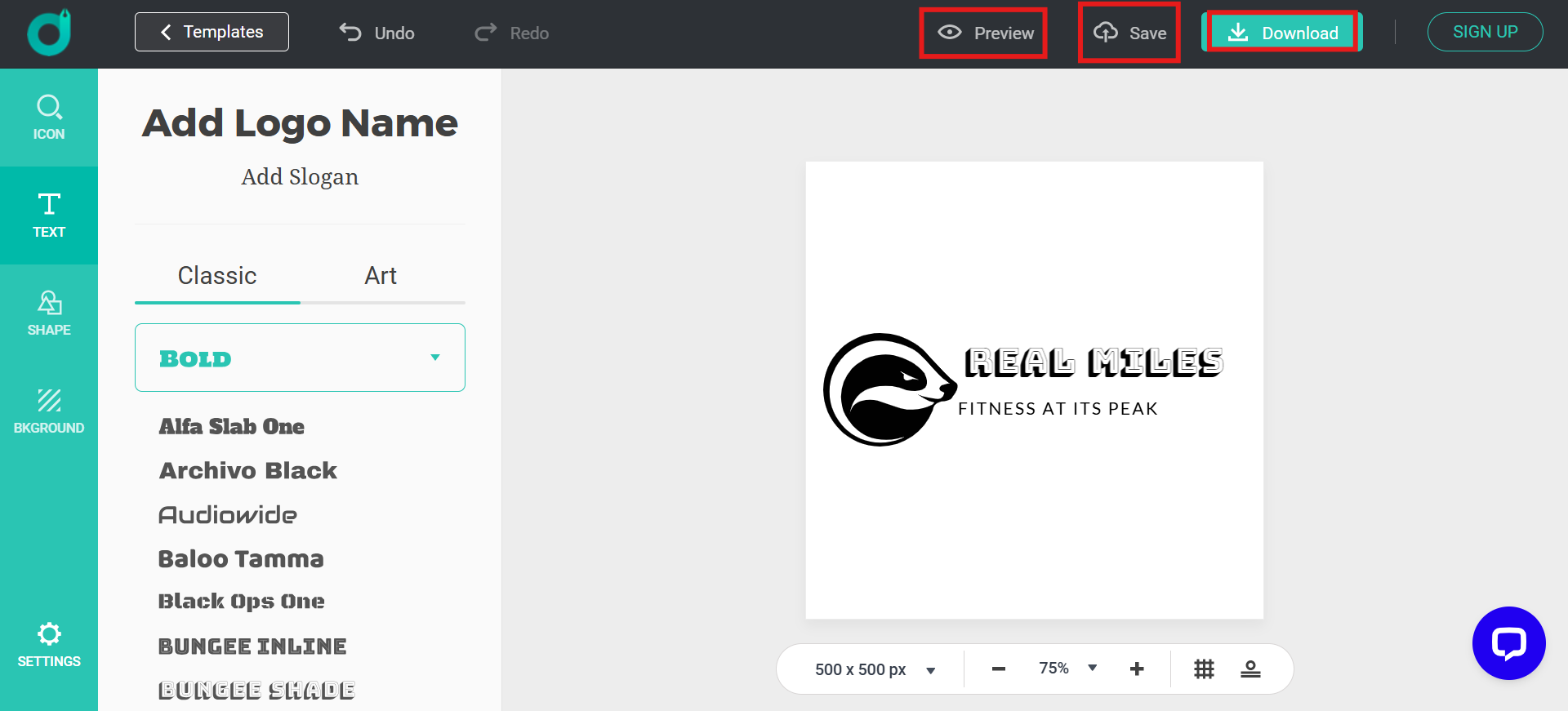
Task: Click the zoom out minus icon
Action: 998,669
